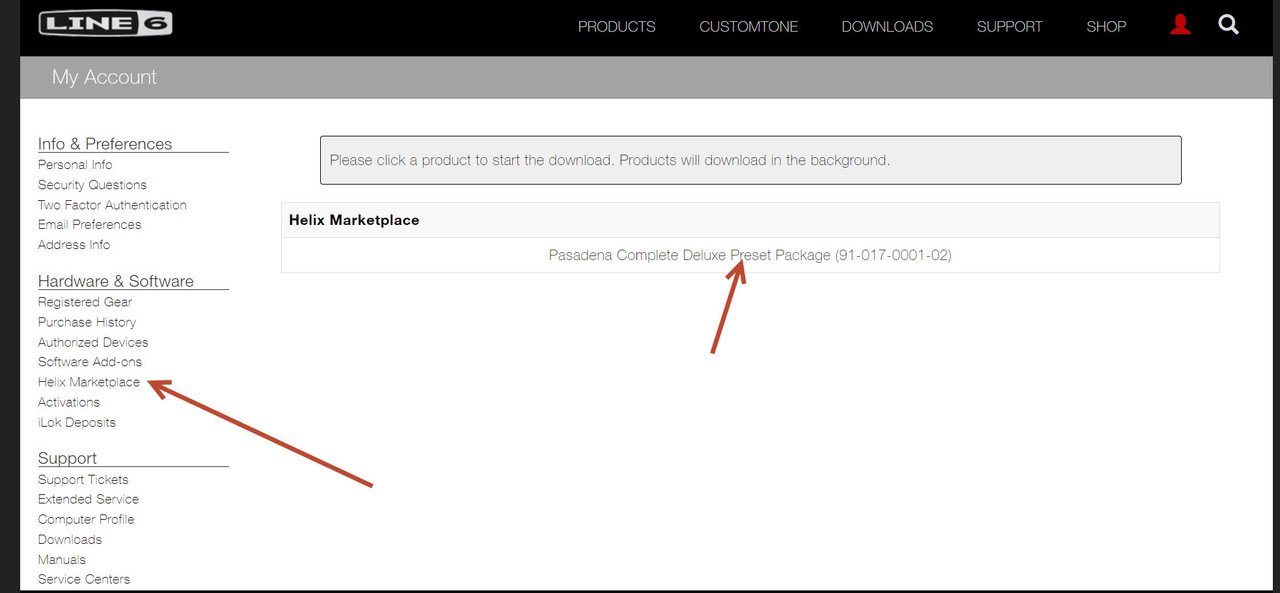Select Helix Marketplace in sidebar
The height and width of the screenshot is (593, 1280).
pos(89,382)
